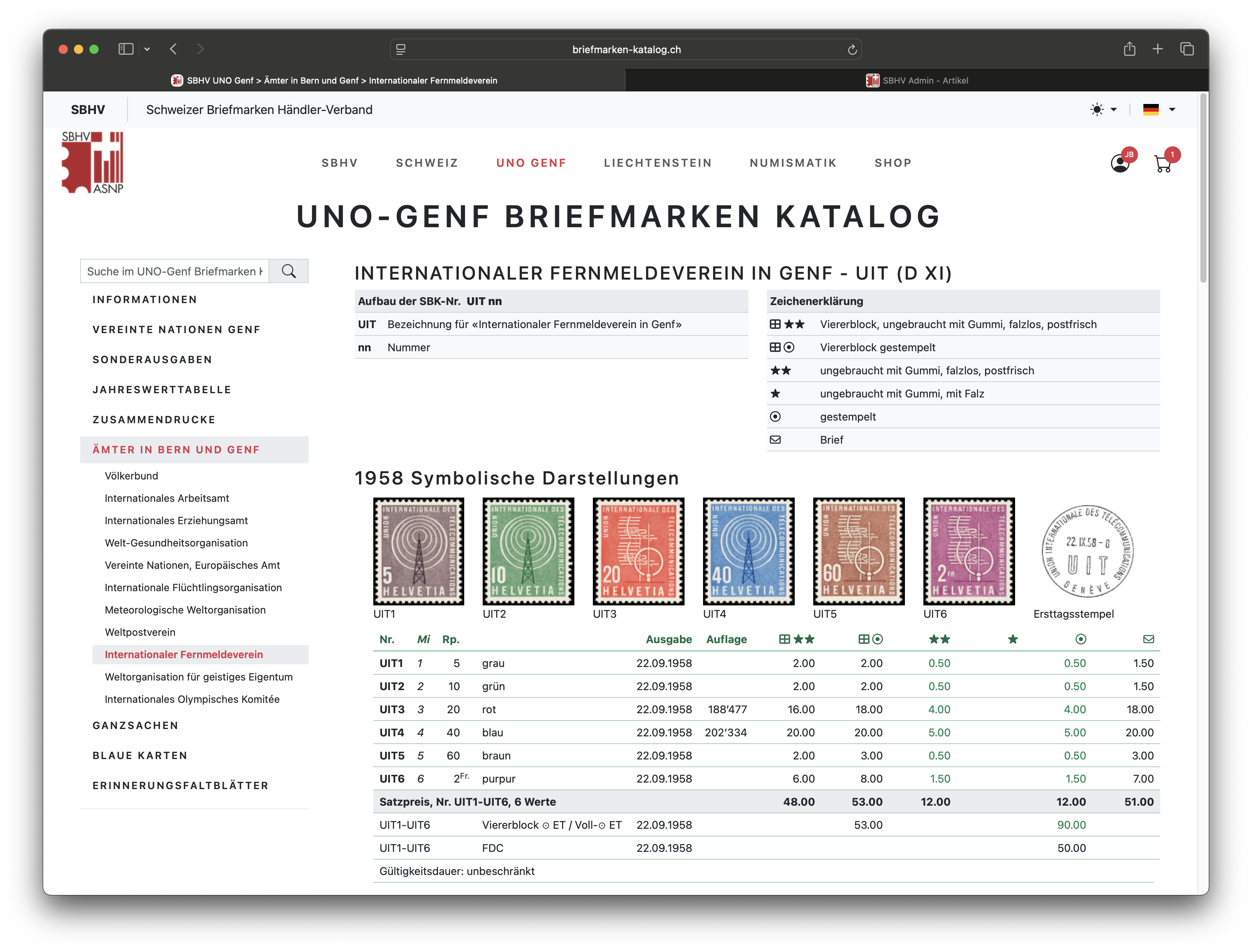Viewport: 1252px width, 952px height.
Task: Click the SBHV brand link in header
Action: [x=88, y=110]
